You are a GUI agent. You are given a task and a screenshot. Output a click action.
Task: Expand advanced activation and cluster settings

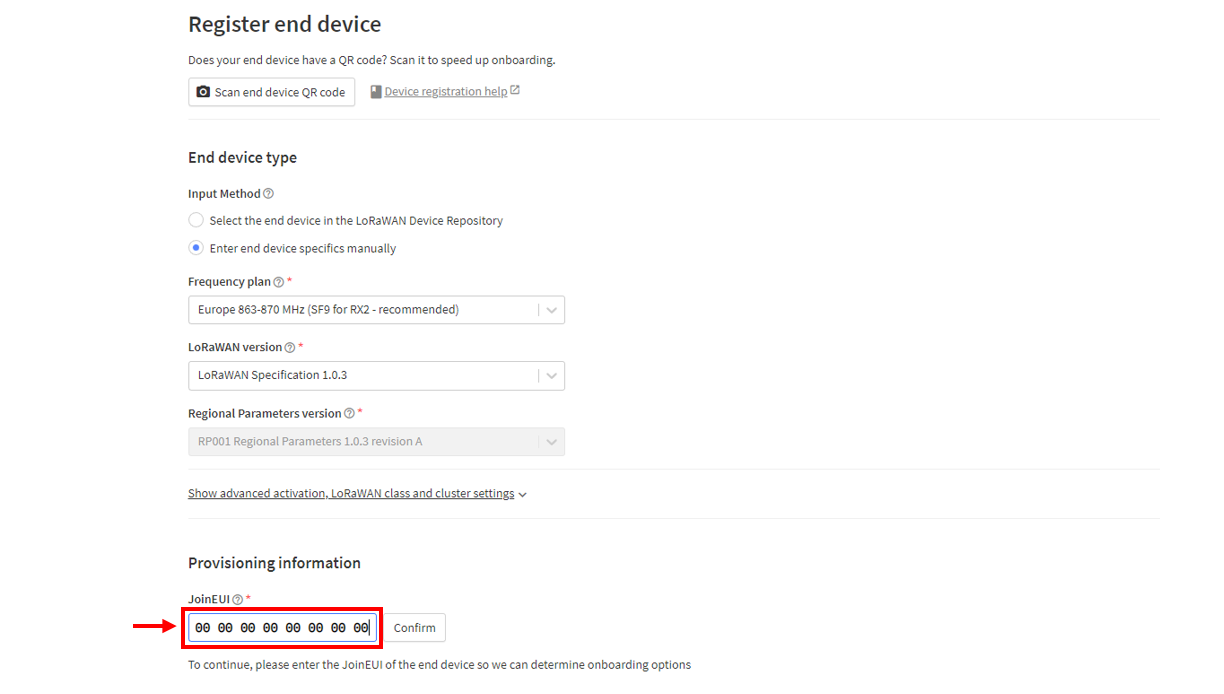click(x=351, y=494)
